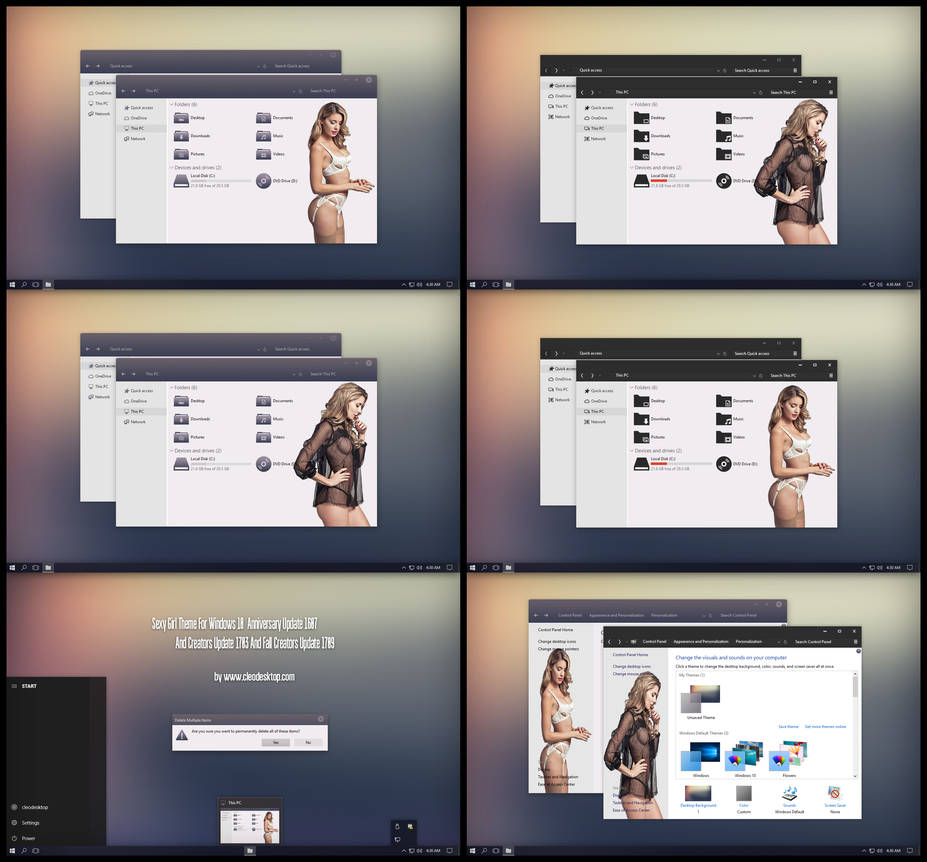927x862 pixels.
Task: Click Search Quick access field in top-right screenshot
Action: [752, 70]
